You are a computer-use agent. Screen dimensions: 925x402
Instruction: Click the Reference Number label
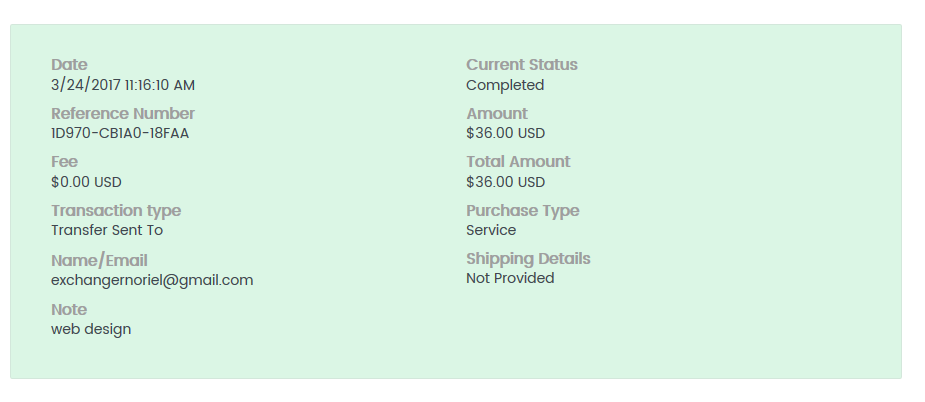coord(123,114)
